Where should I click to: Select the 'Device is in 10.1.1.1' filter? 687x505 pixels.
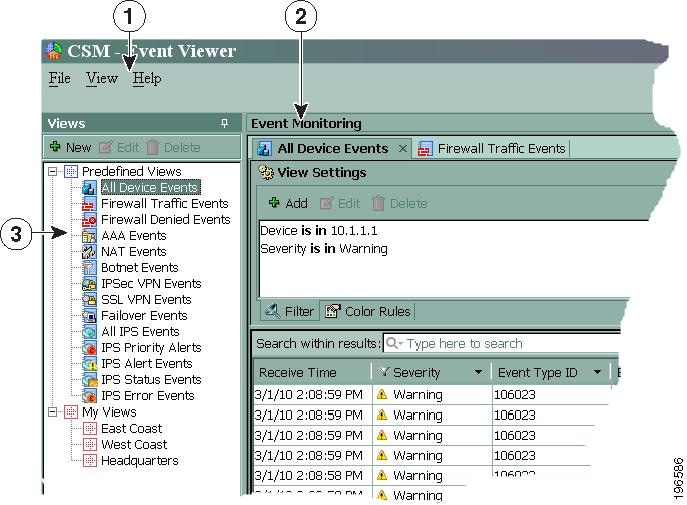pyautogui.click(x=319, y=231)
